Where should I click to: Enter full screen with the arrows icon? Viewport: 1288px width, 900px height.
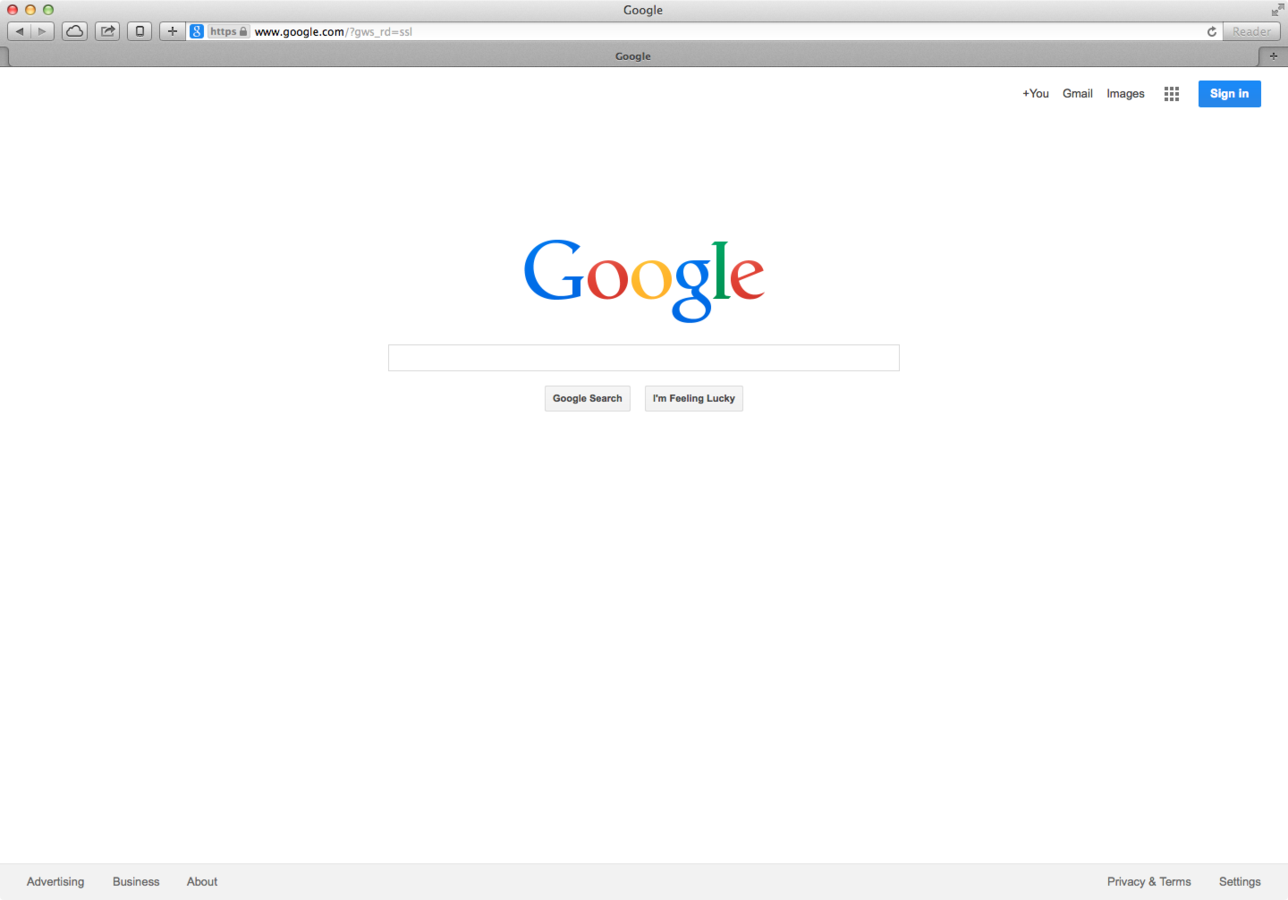[1277, 10]
